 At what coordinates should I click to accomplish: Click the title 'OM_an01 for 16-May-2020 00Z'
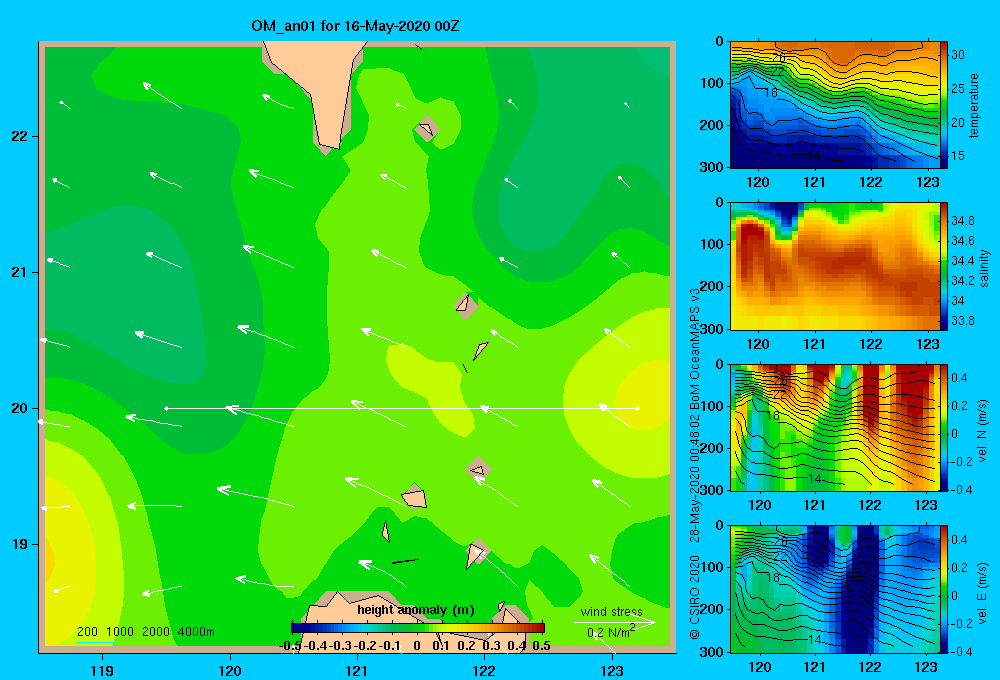tap(355, 26)
